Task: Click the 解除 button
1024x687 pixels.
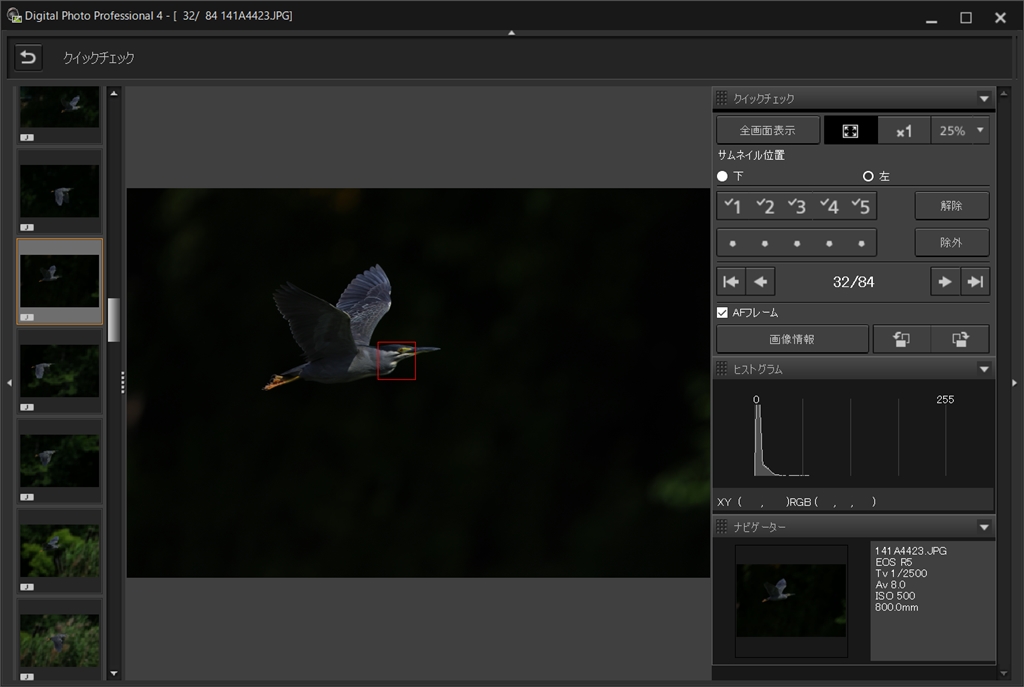Action: tap(951, 206)
